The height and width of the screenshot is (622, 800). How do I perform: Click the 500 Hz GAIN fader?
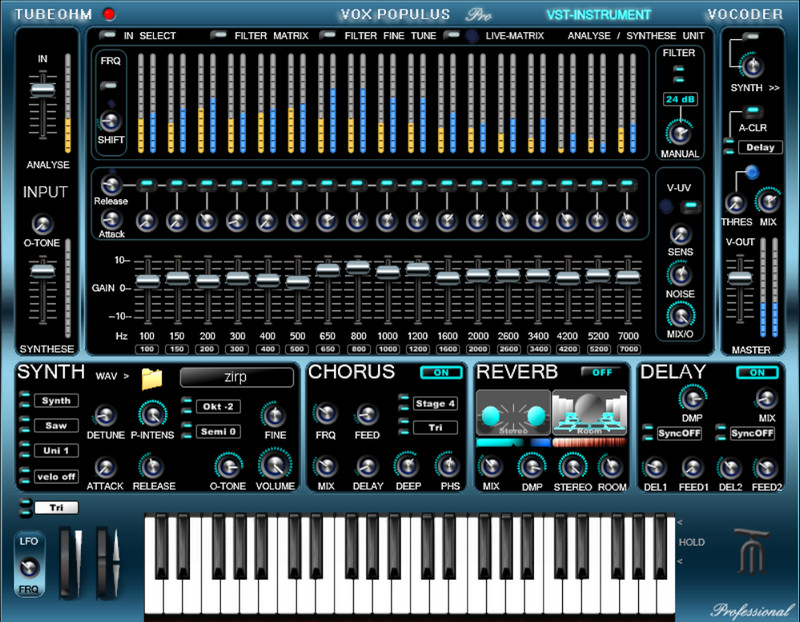(297, 282)
